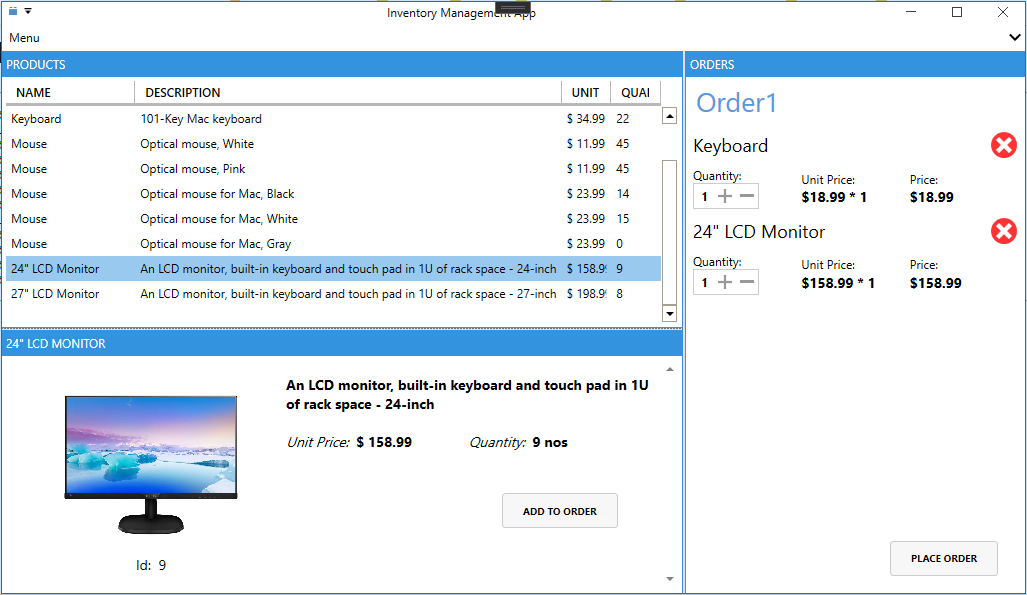Click the blue app icon in the title bar
1027x595 pixels.
[x=11, y=11]
